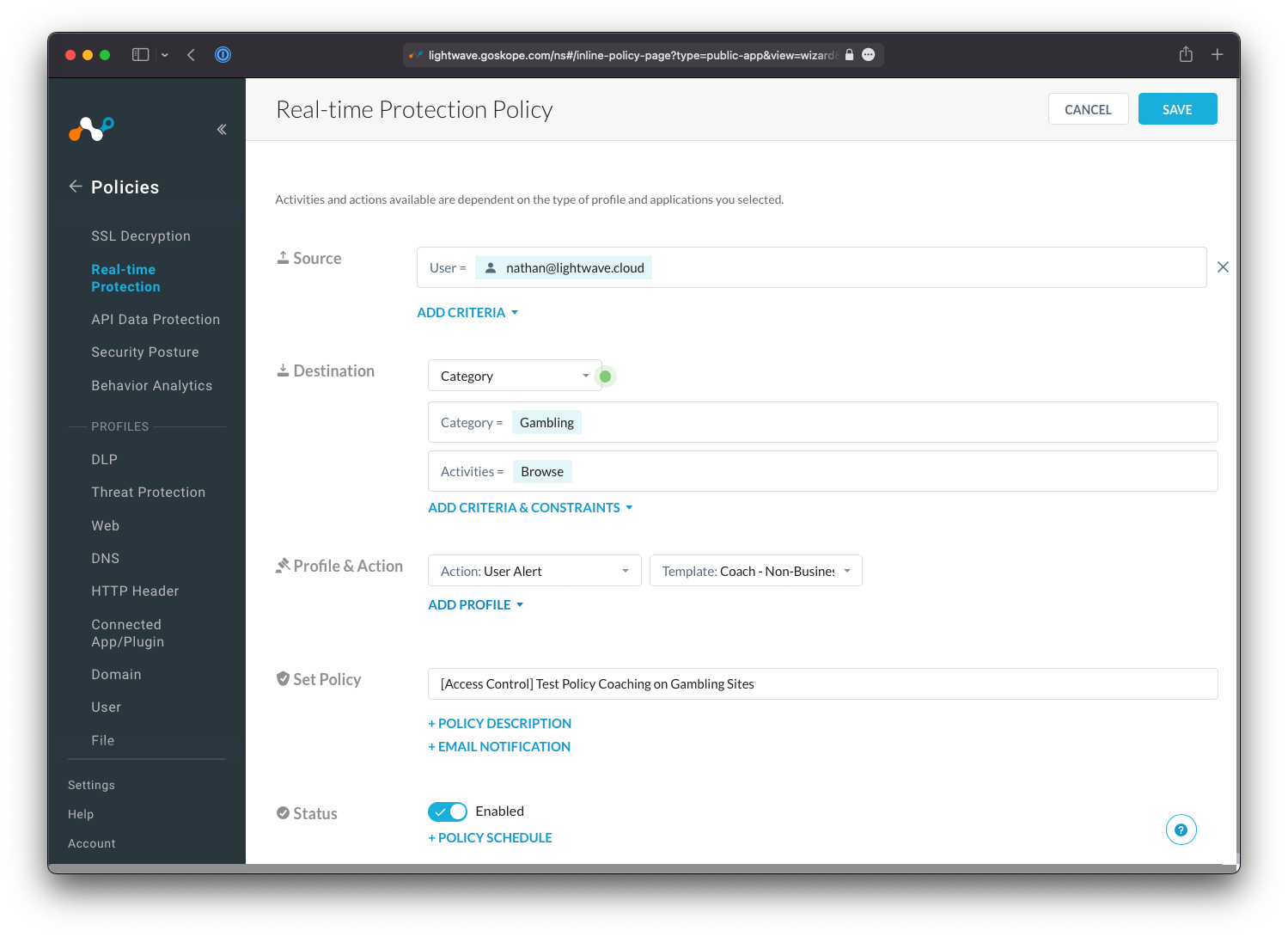This screenshot has width=1288, height=937.
Task: Collapse the sidebar with double-chevron icon
Action: 222,129
